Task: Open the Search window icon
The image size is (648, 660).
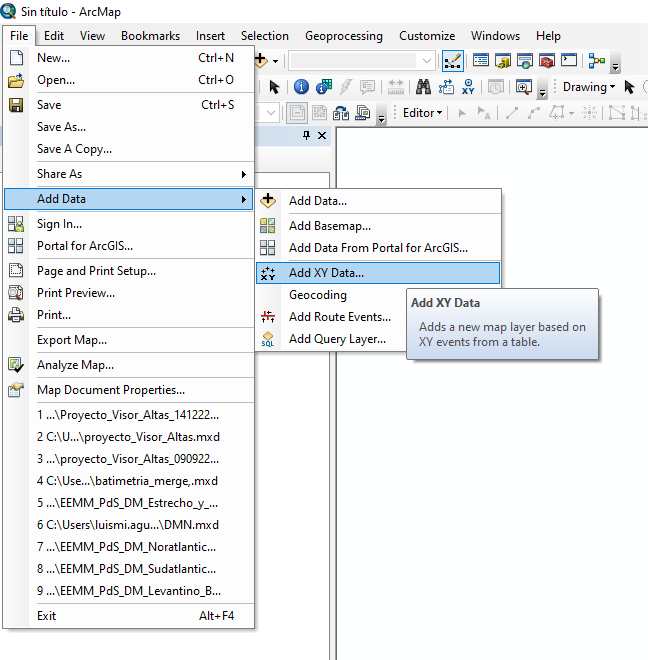Action: pyautogui.click(x=525, y=61)
